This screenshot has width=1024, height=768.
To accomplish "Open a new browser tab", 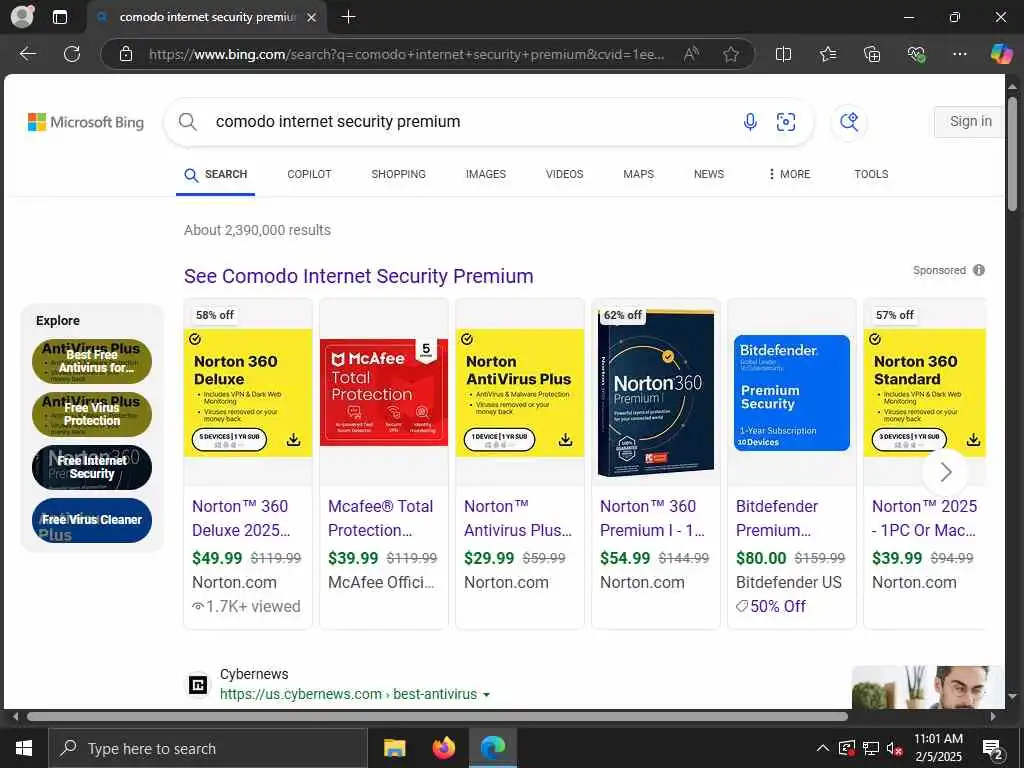I will click(x=349, y=17).
